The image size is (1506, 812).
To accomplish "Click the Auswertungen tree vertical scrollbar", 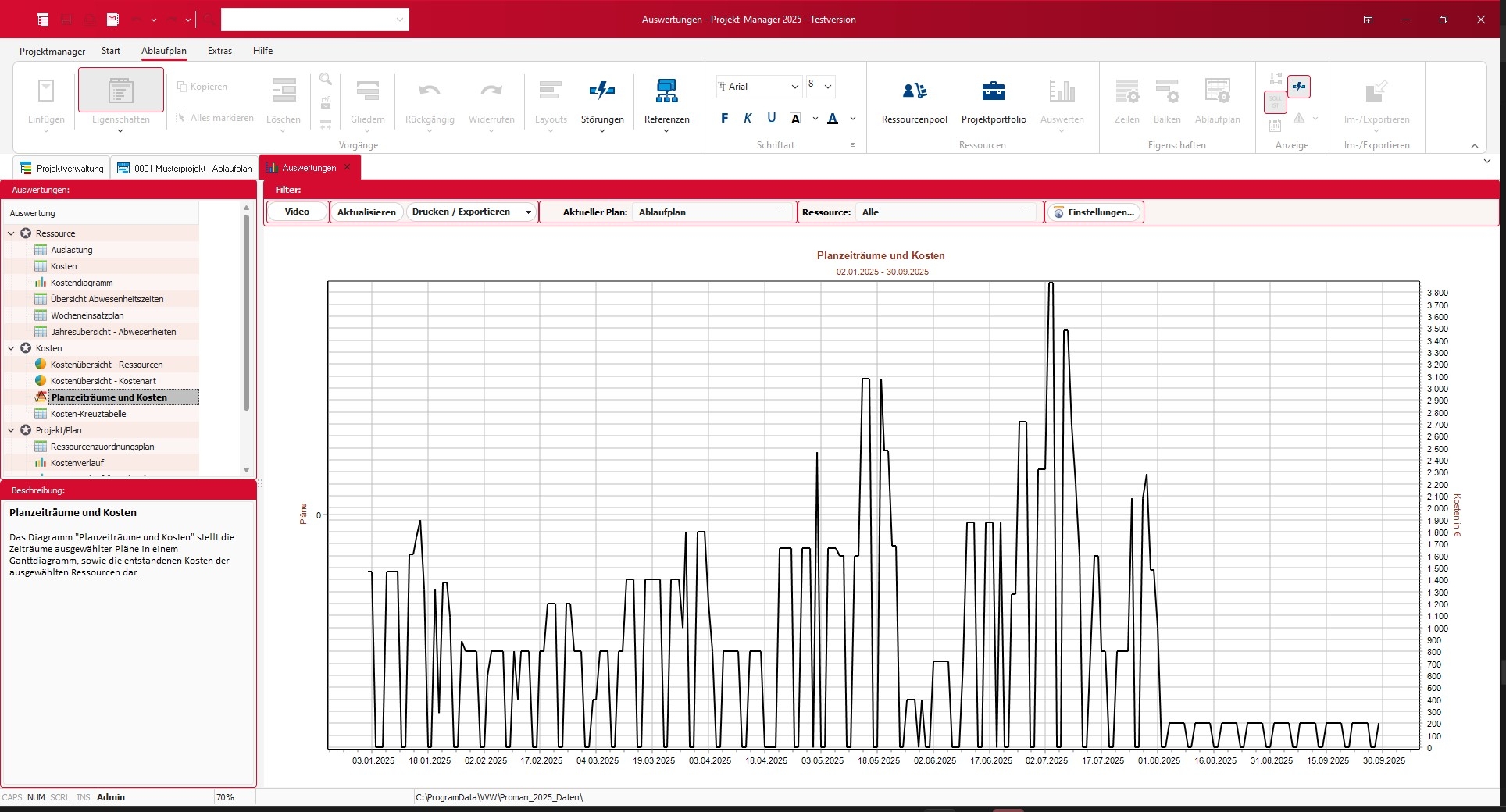I will [246, 312].
